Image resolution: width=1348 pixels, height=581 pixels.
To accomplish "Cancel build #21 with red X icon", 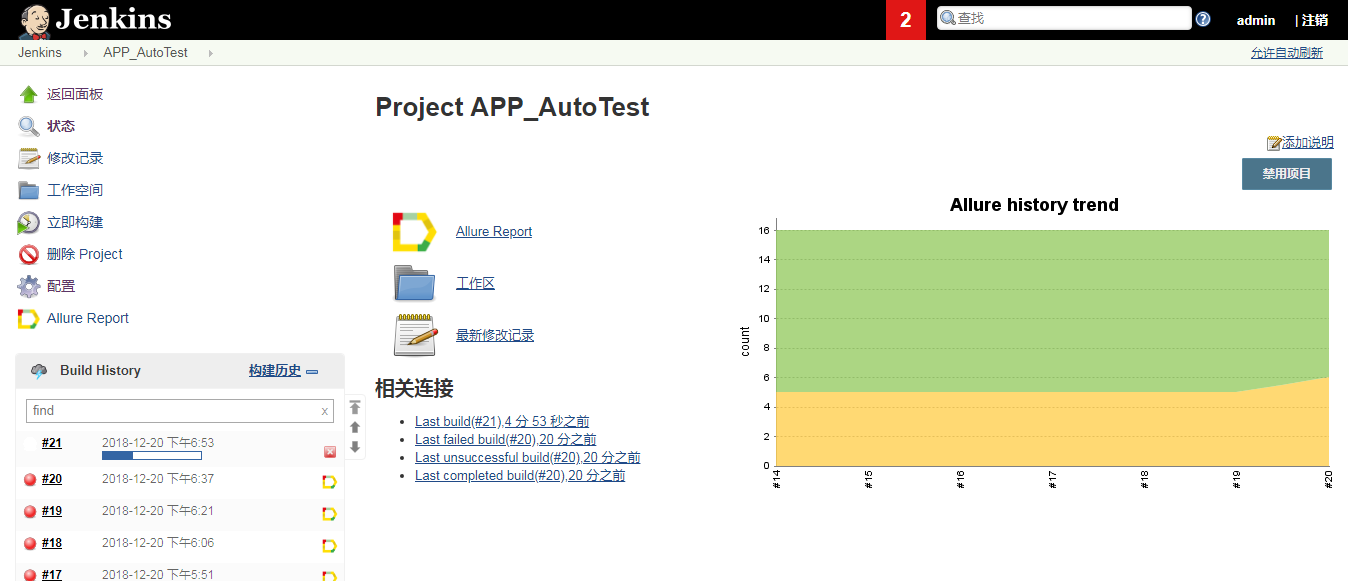I will point(330,452).
